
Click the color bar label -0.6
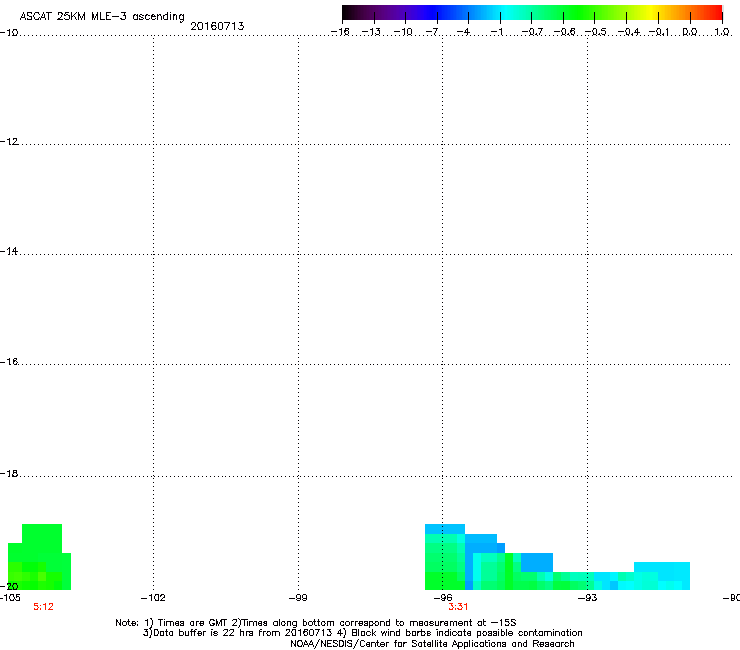click(x=564, y=32)
